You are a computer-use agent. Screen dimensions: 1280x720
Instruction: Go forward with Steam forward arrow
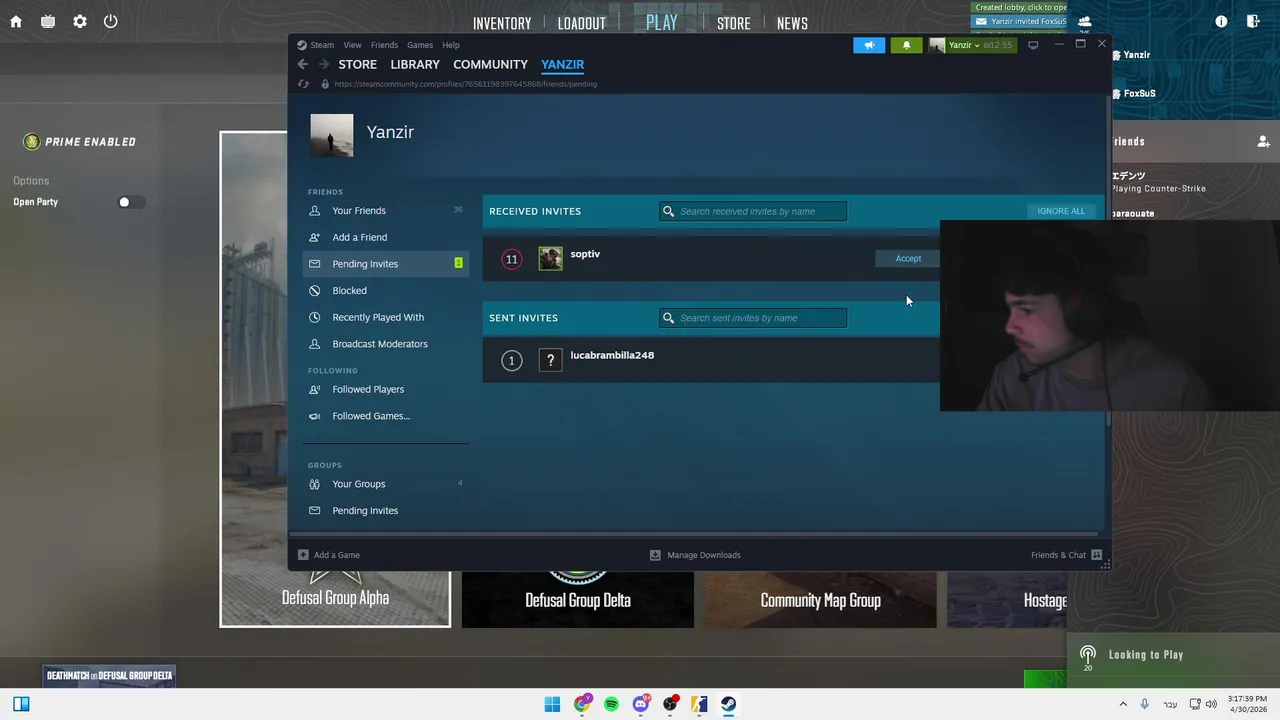coord(323,64)
